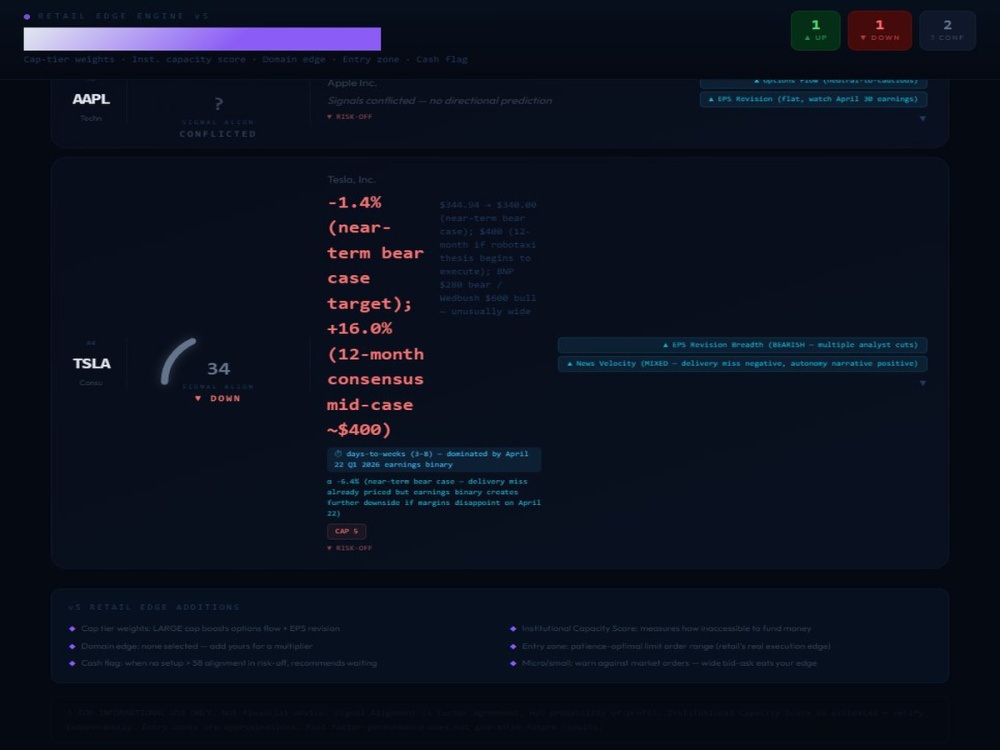
Task: Click the 'Tesla, Inc.' company name
Action: coord(351,180)
